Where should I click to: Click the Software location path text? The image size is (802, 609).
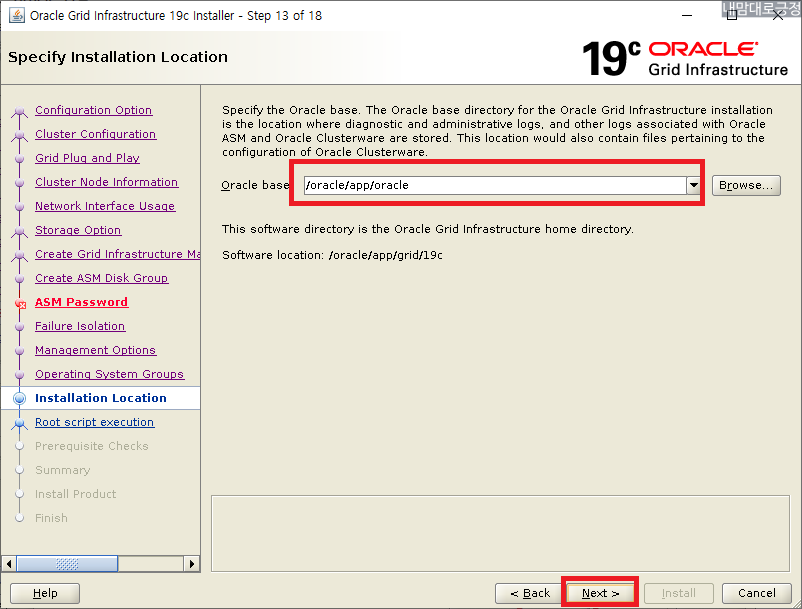386,255
